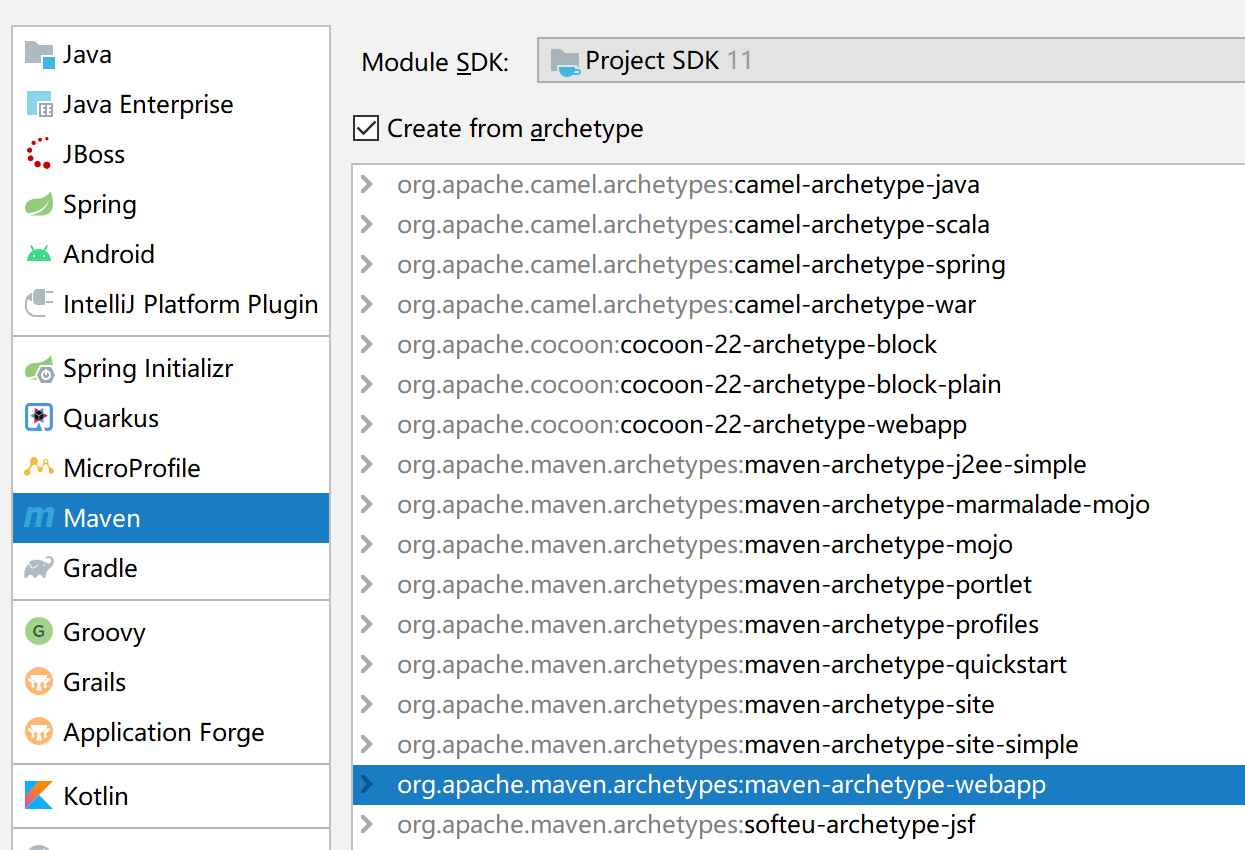Click the Quarkus icon in project types
1245x850 pixels.
(x=39, y=418)
